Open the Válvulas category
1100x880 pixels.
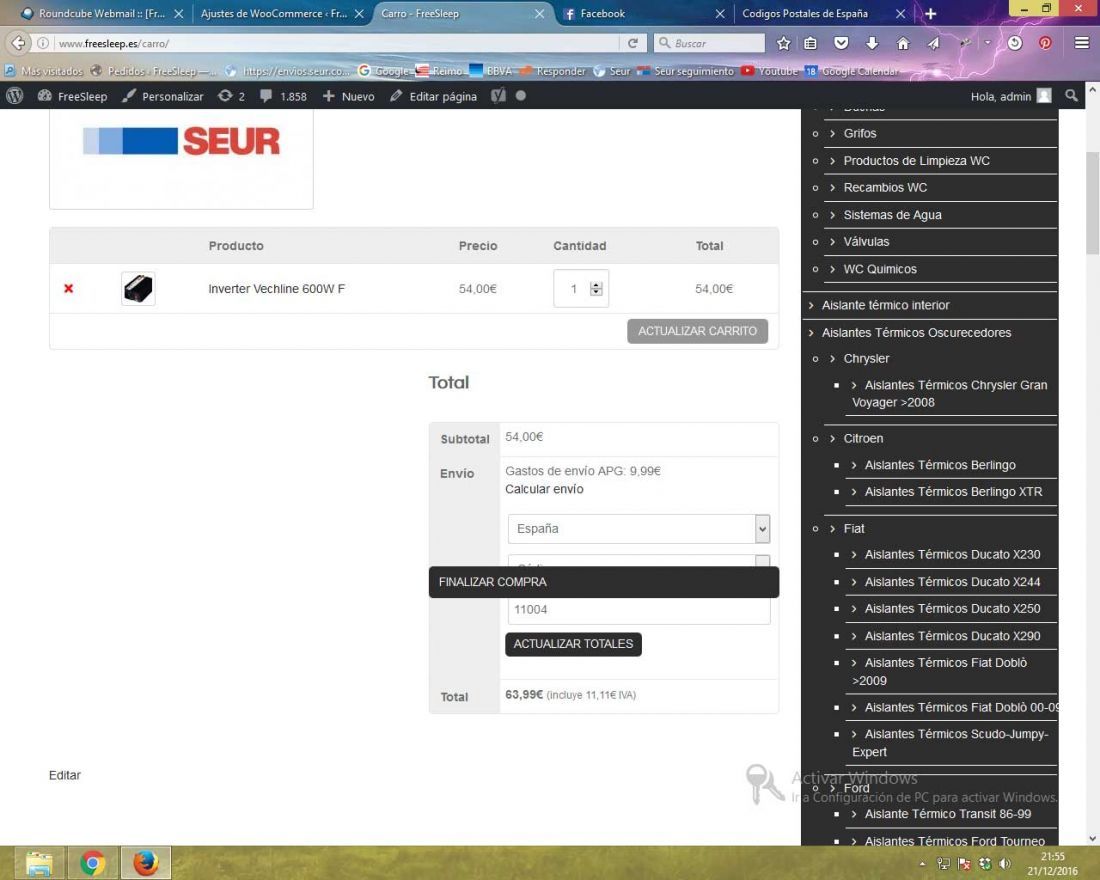866,241
